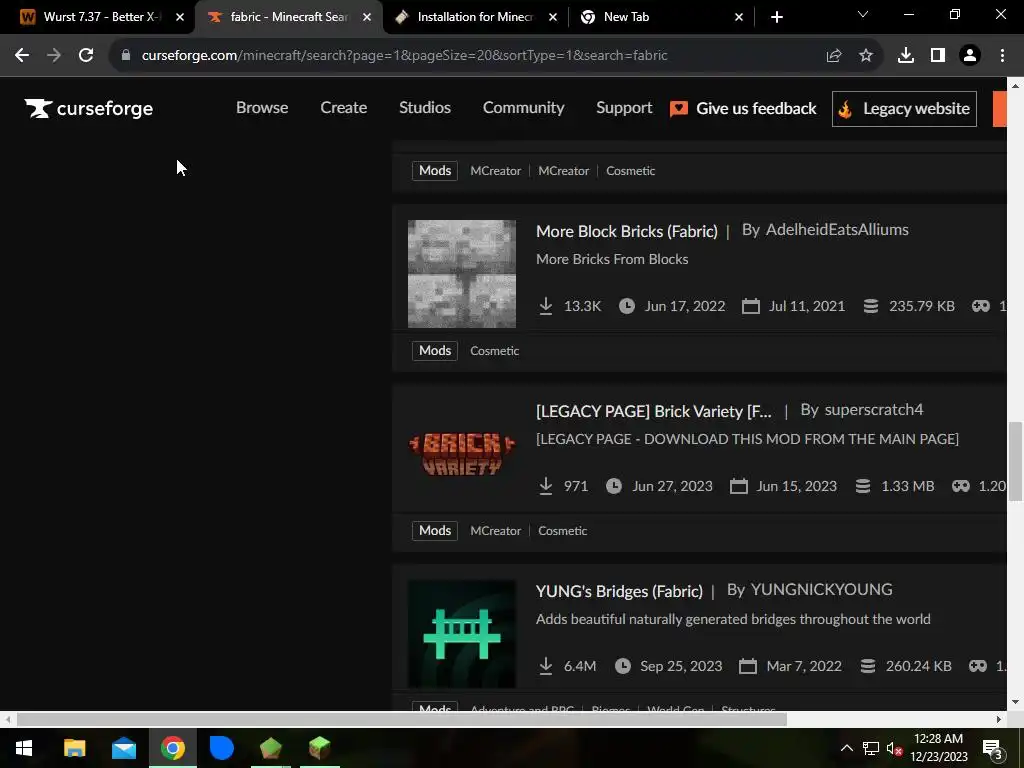Click download icon beside 13.3K
Viewport: 1024px width, 768px height.
point(546,306)
